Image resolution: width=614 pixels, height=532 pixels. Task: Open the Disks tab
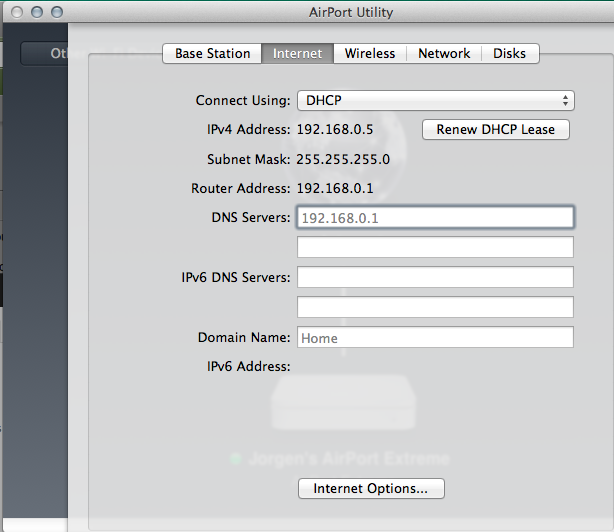pos(509,53)
